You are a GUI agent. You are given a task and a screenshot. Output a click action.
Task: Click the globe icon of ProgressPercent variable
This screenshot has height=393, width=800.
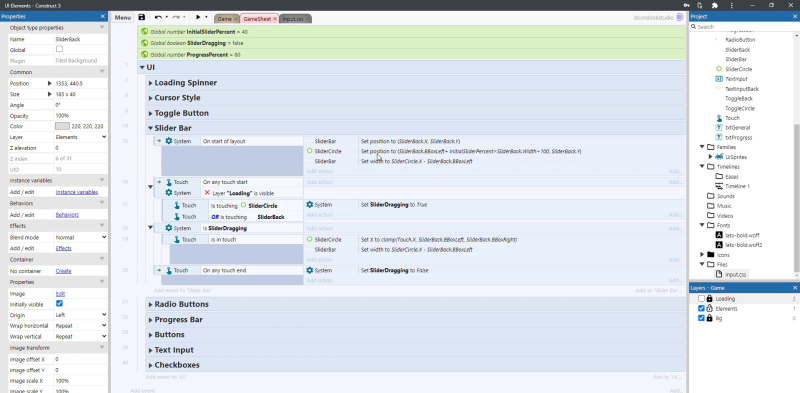click(145, 55)
